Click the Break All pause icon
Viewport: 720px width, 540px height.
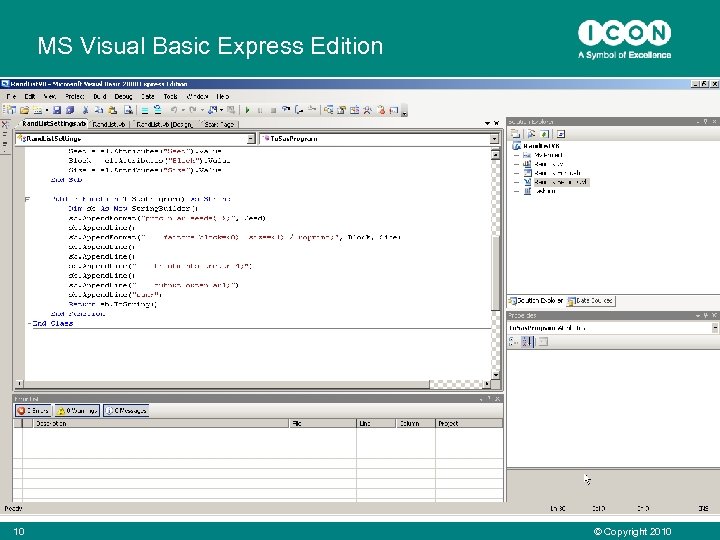pyautogui.click(x=260, y=110)
